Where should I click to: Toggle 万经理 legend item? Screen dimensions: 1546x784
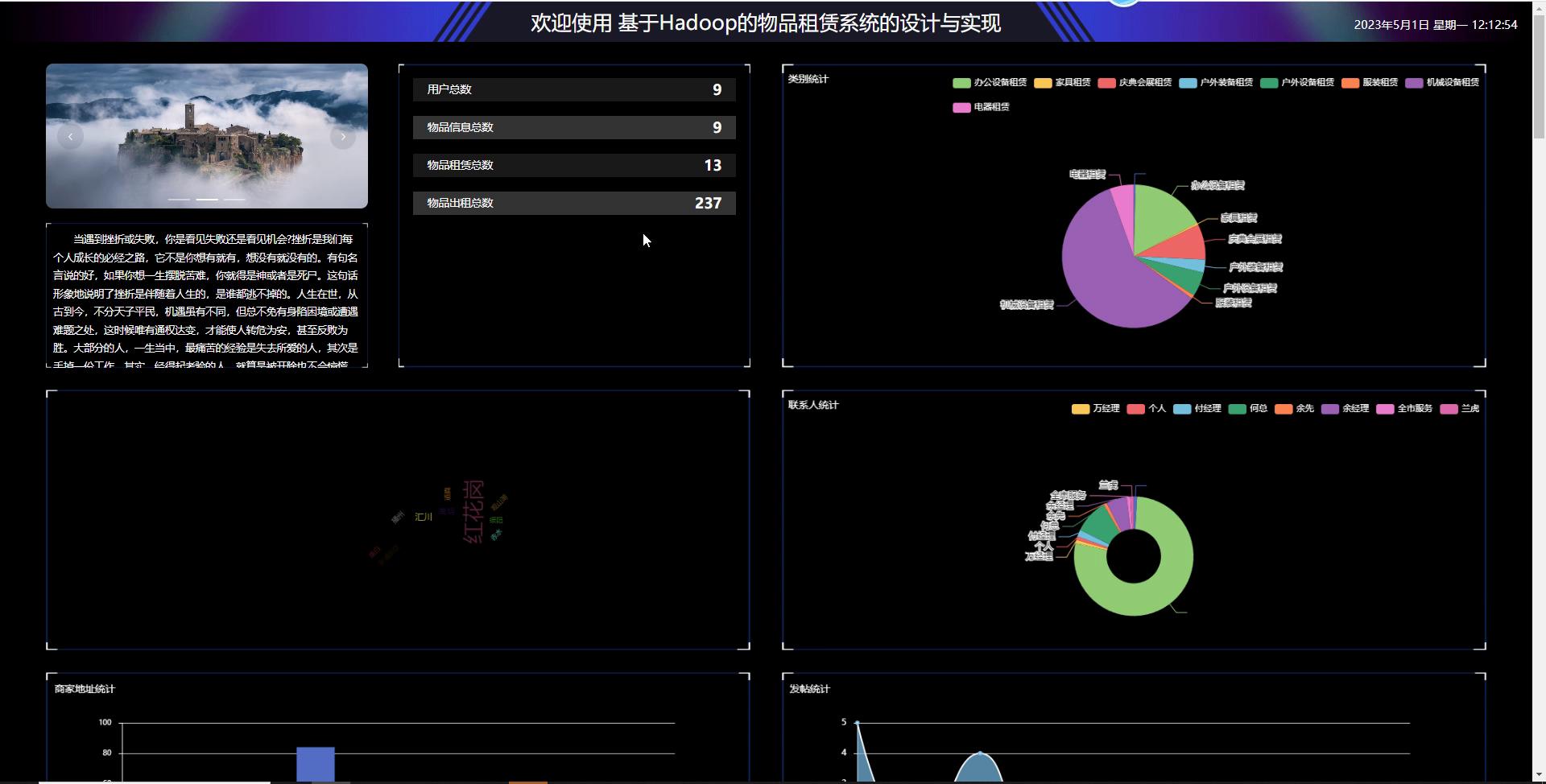point(1096,409)
